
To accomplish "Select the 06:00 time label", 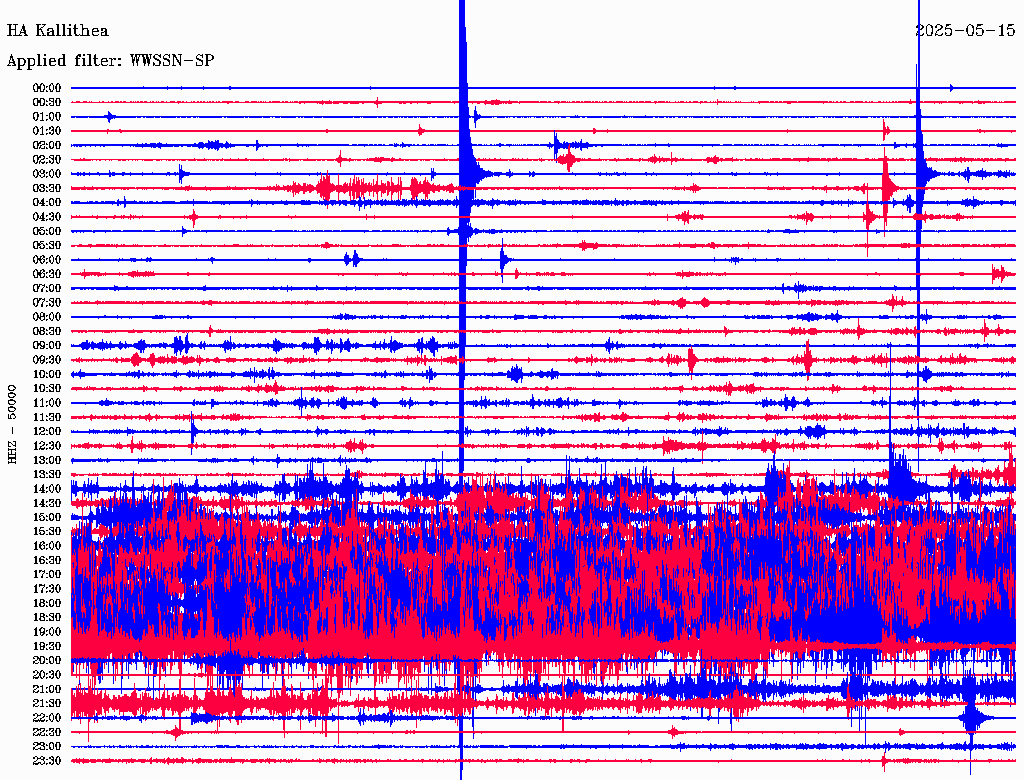I will coord(47,260).
